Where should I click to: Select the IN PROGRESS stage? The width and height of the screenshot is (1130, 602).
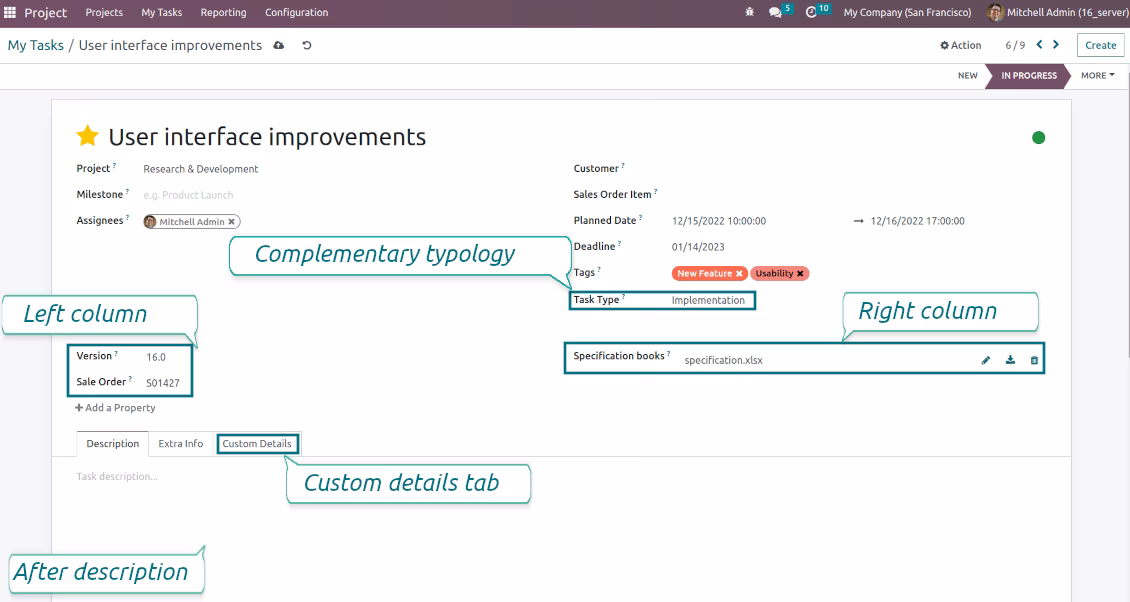pos(1028,75)
